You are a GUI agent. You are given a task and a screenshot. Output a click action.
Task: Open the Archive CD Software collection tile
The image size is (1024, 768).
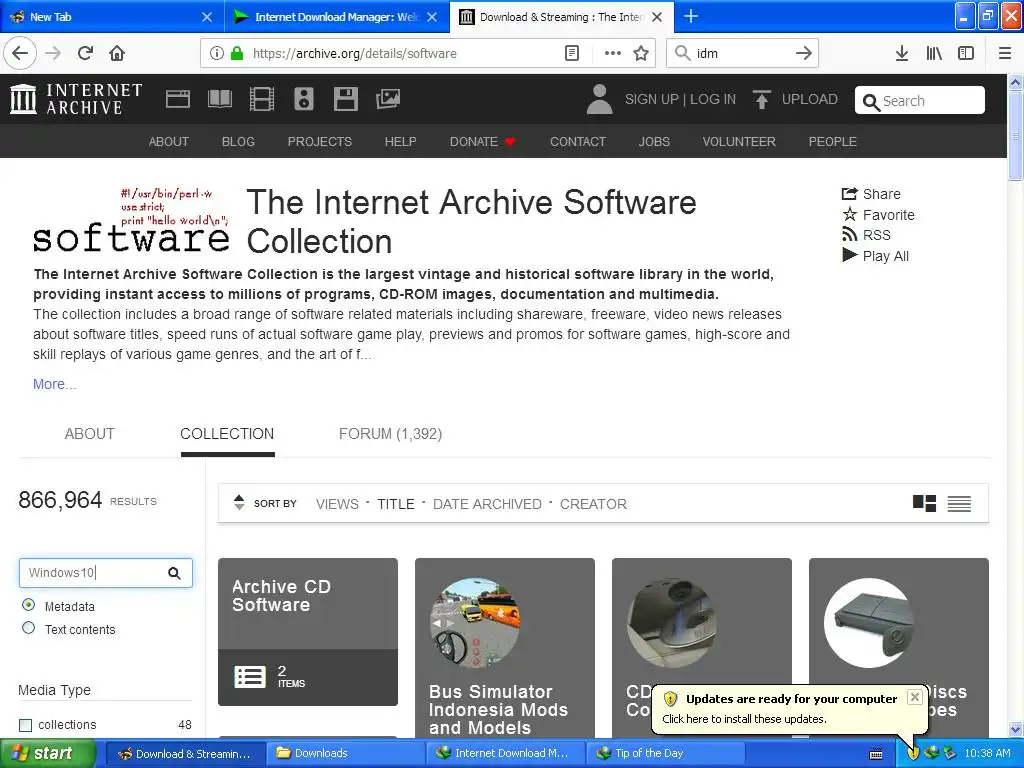click(308, 632)
